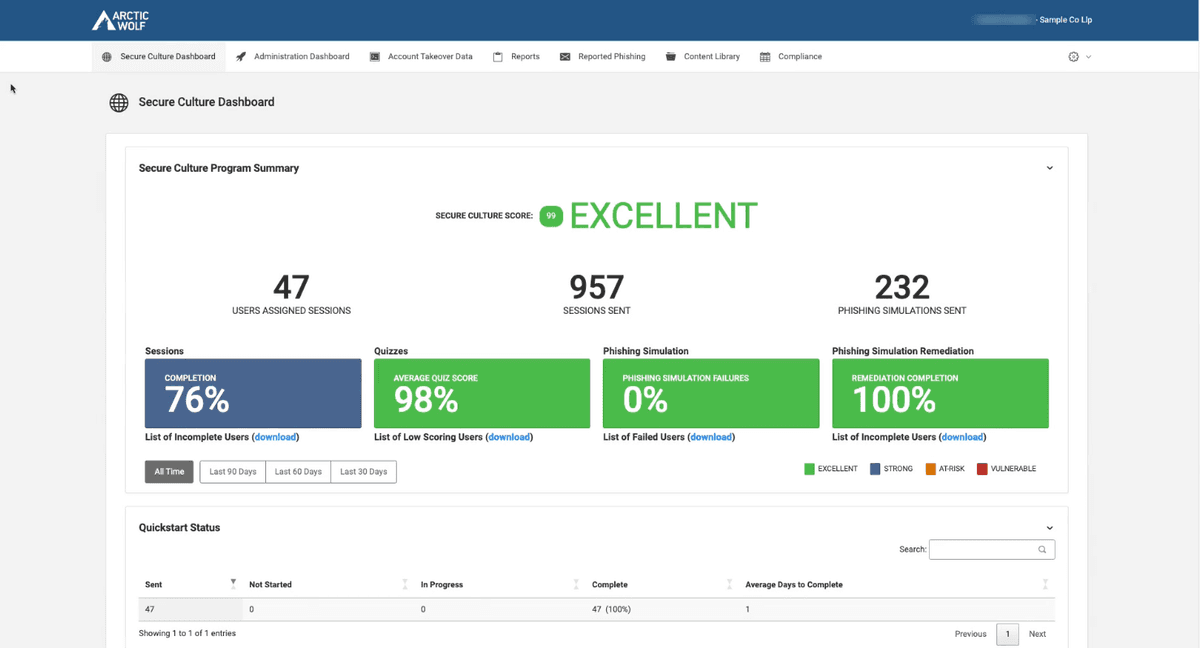Download the List of Low Scoring Users

[x=509, y=437]
